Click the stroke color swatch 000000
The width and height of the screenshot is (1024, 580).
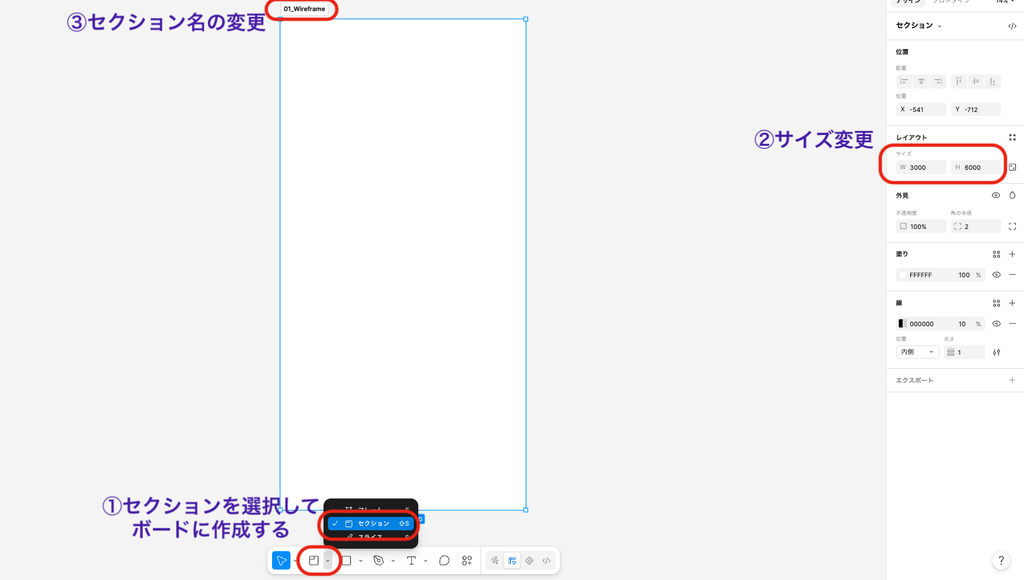coord(903,323)
